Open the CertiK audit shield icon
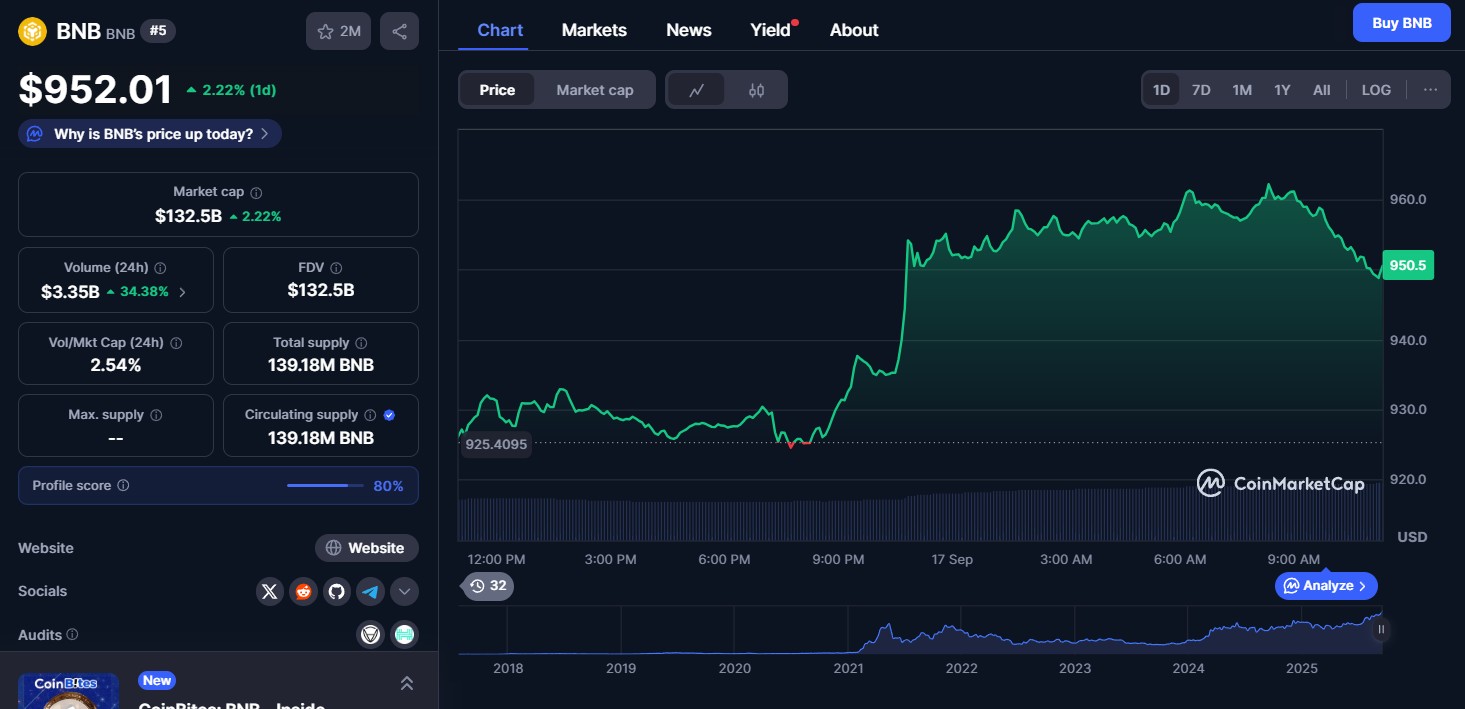 (x=371, y=634)
